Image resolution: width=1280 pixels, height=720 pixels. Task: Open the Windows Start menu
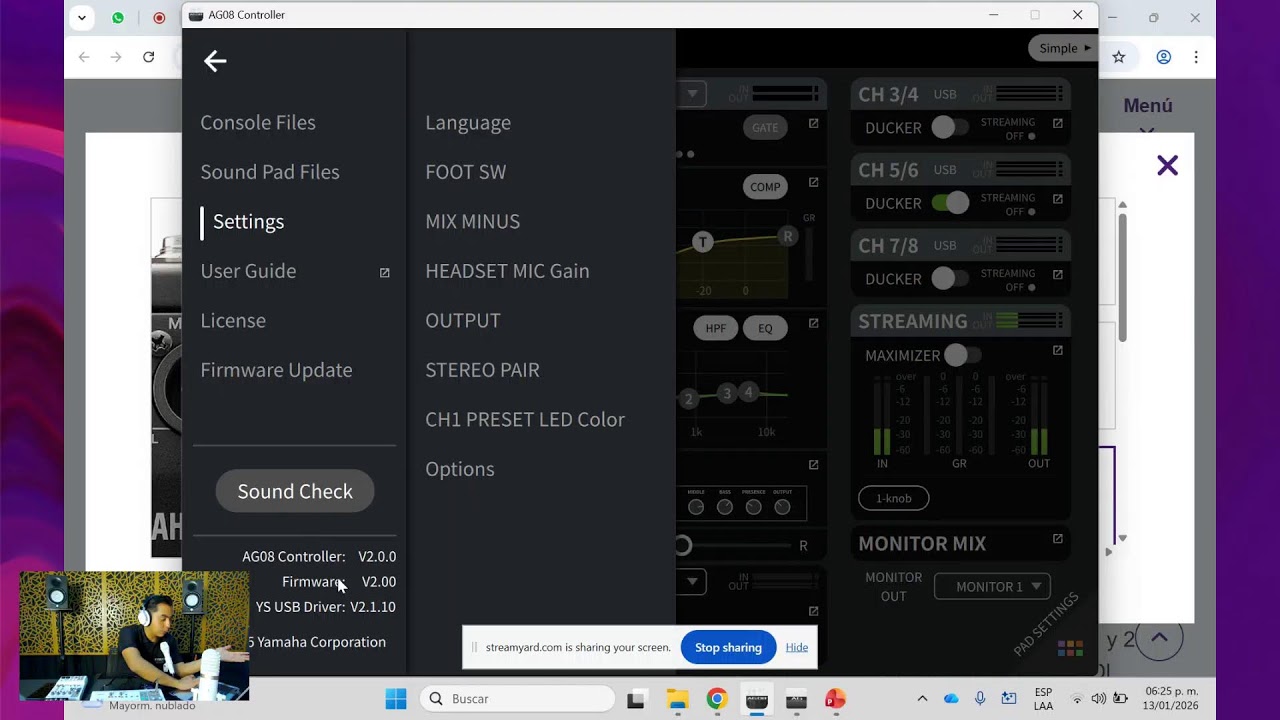pos(396,699)
